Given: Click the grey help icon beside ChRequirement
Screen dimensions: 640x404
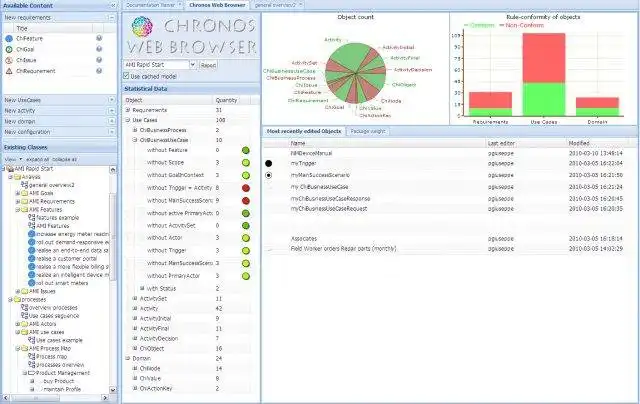Looking at the screenshot, I should [99, 71].
